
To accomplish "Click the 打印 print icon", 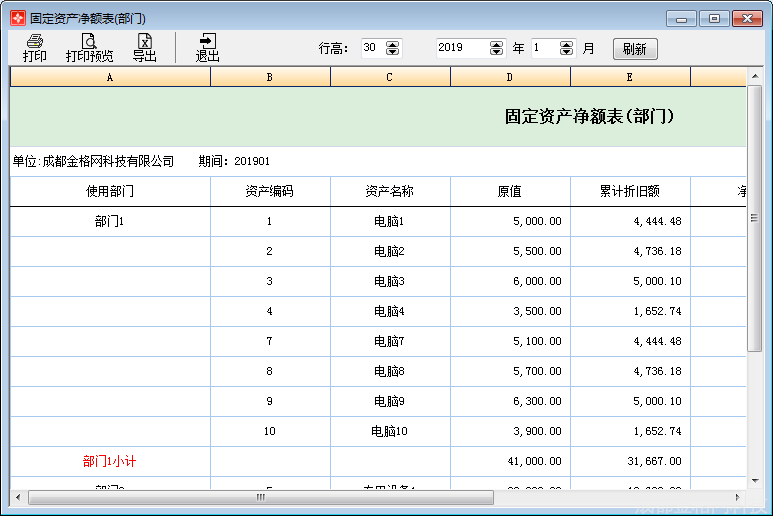I will pyautogui.click(x=34, y=47).
